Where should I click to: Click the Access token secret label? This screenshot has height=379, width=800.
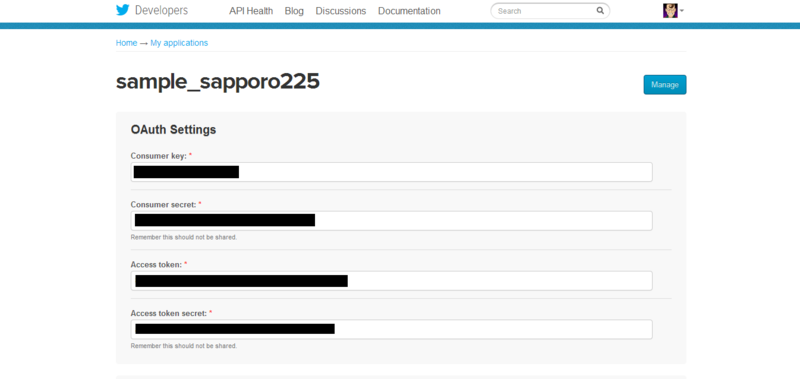tap(169, 313)
